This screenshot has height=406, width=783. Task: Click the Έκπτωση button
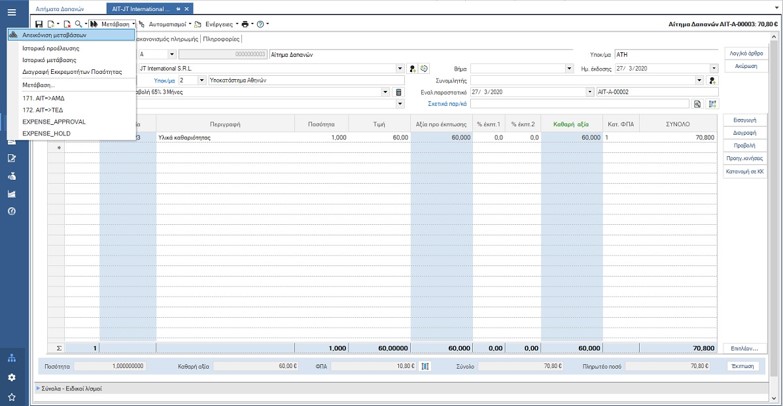tap(743, 367)
